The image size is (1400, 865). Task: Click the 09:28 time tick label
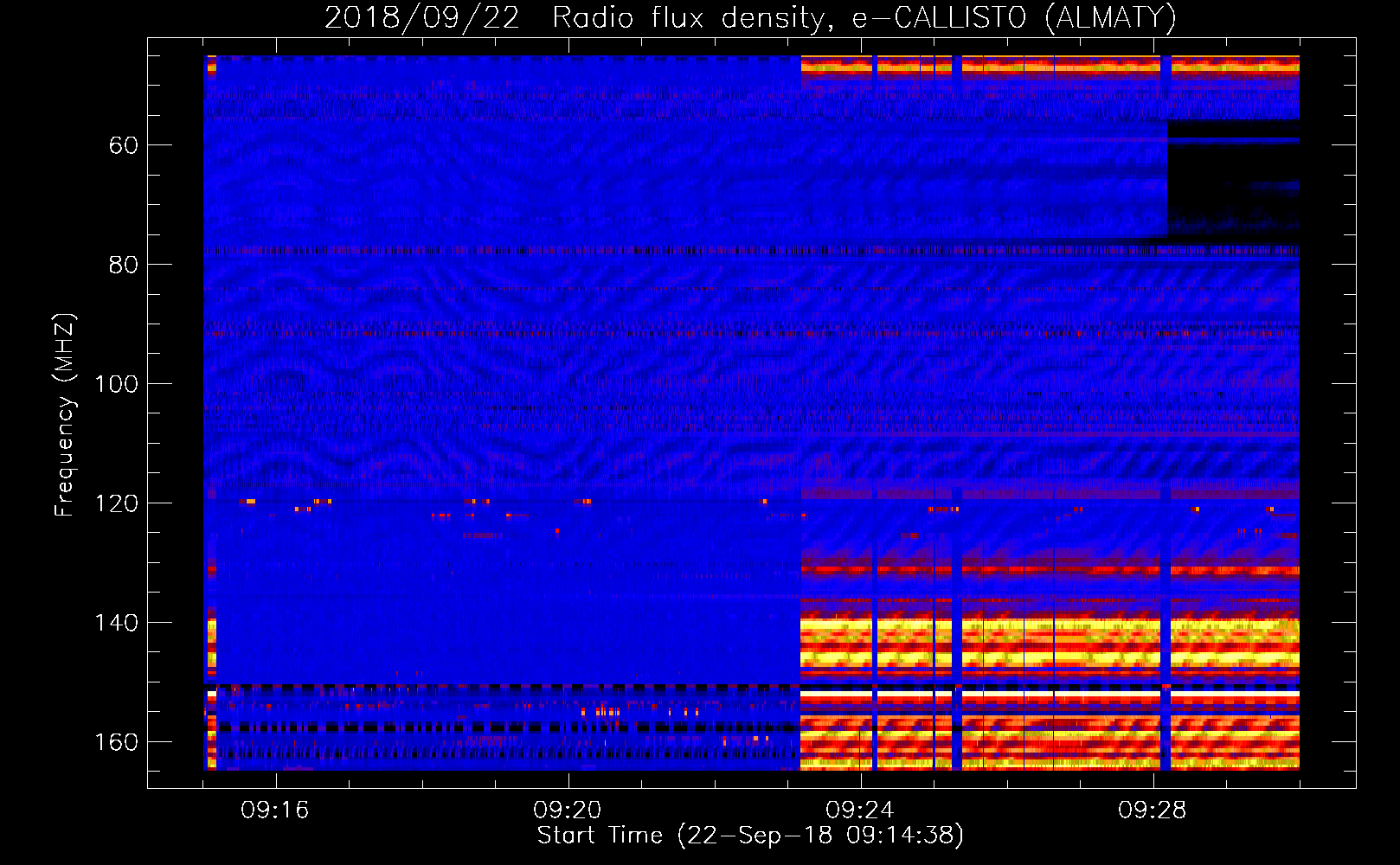[1153, 811]
